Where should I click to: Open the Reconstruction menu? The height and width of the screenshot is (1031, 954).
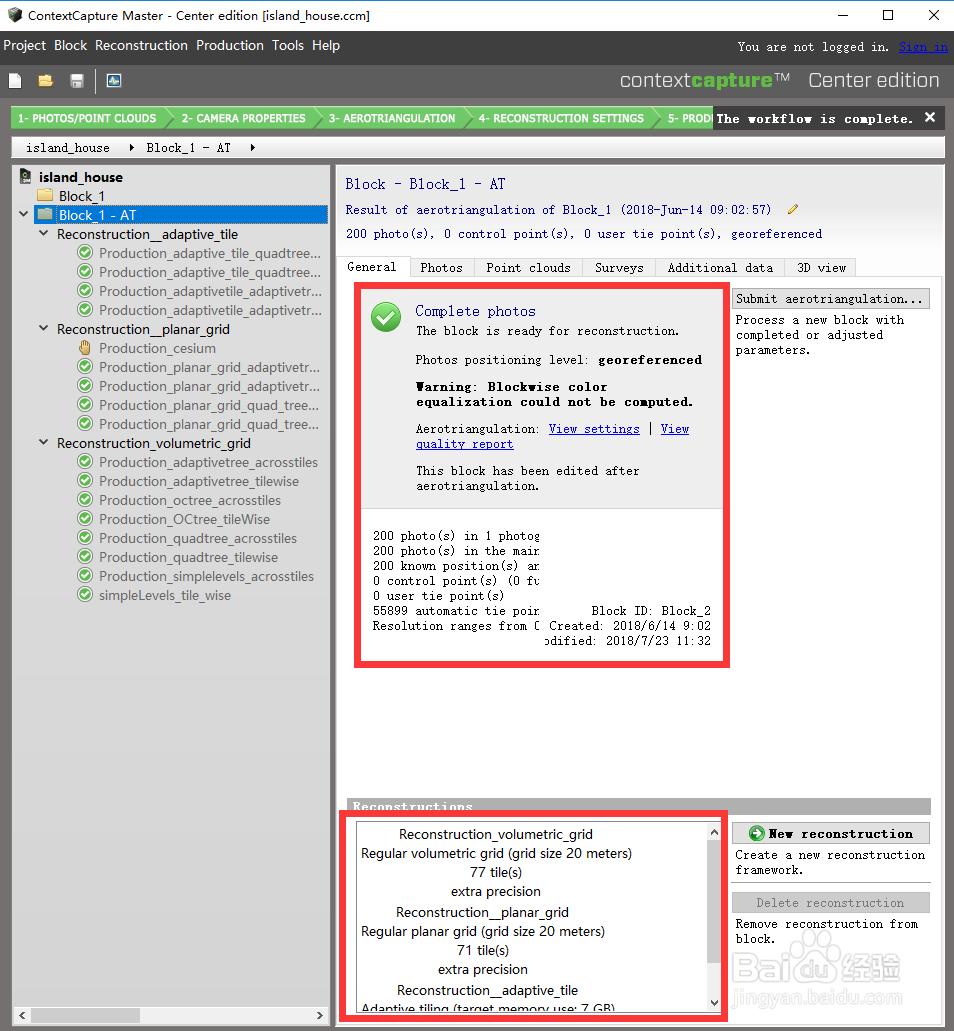coord(141,45)
